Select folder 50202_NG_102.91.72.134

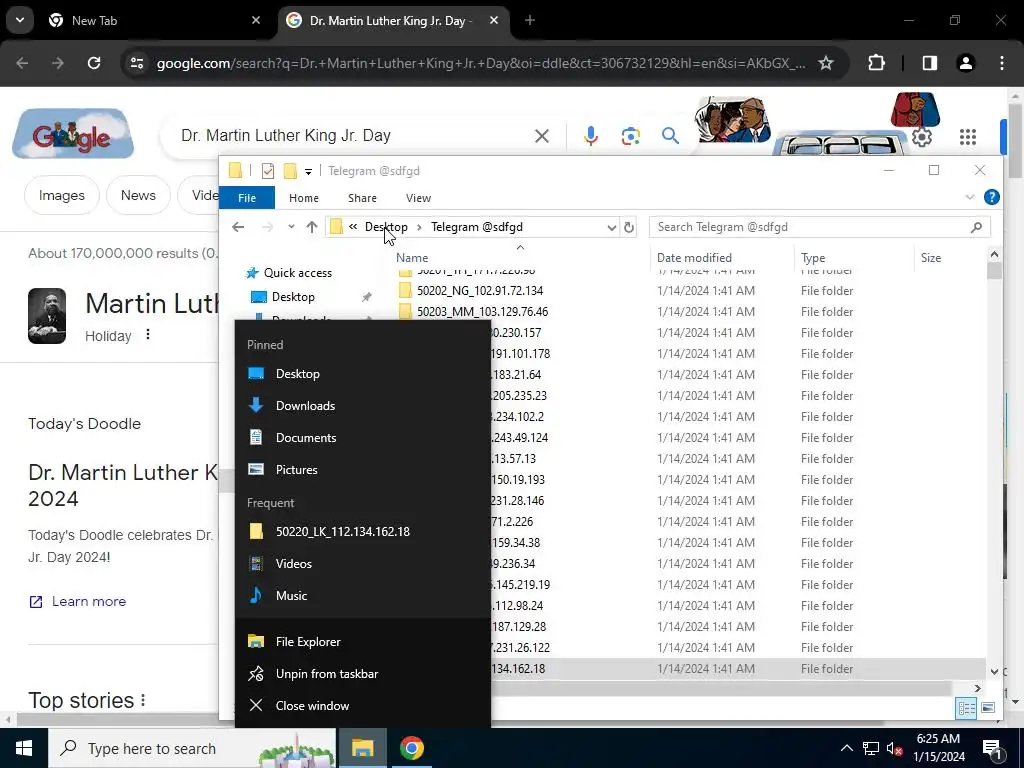[x=480, y=291]
